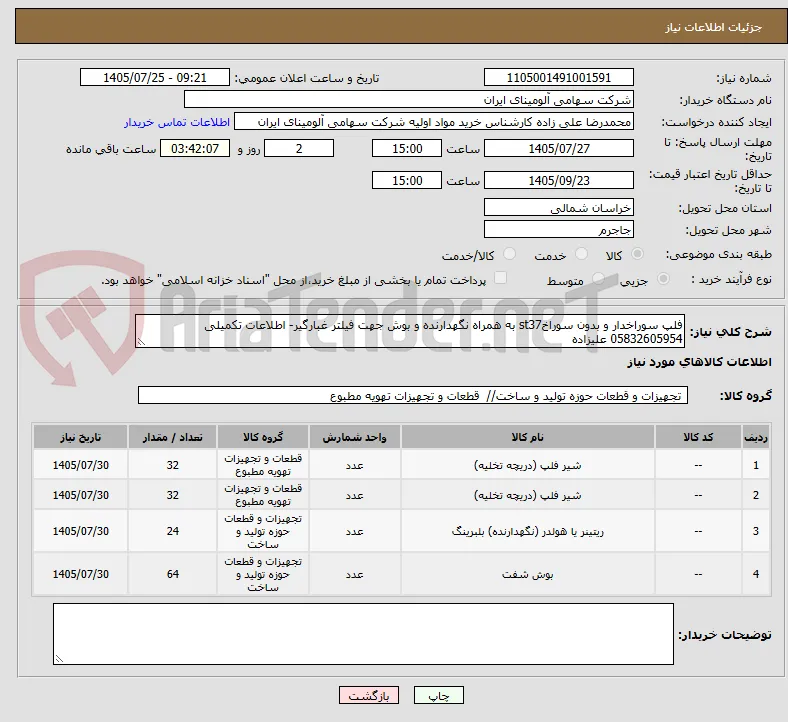Click the remaining time field 03:42:07
788x722 pixels.
click(x=195, y=149)
